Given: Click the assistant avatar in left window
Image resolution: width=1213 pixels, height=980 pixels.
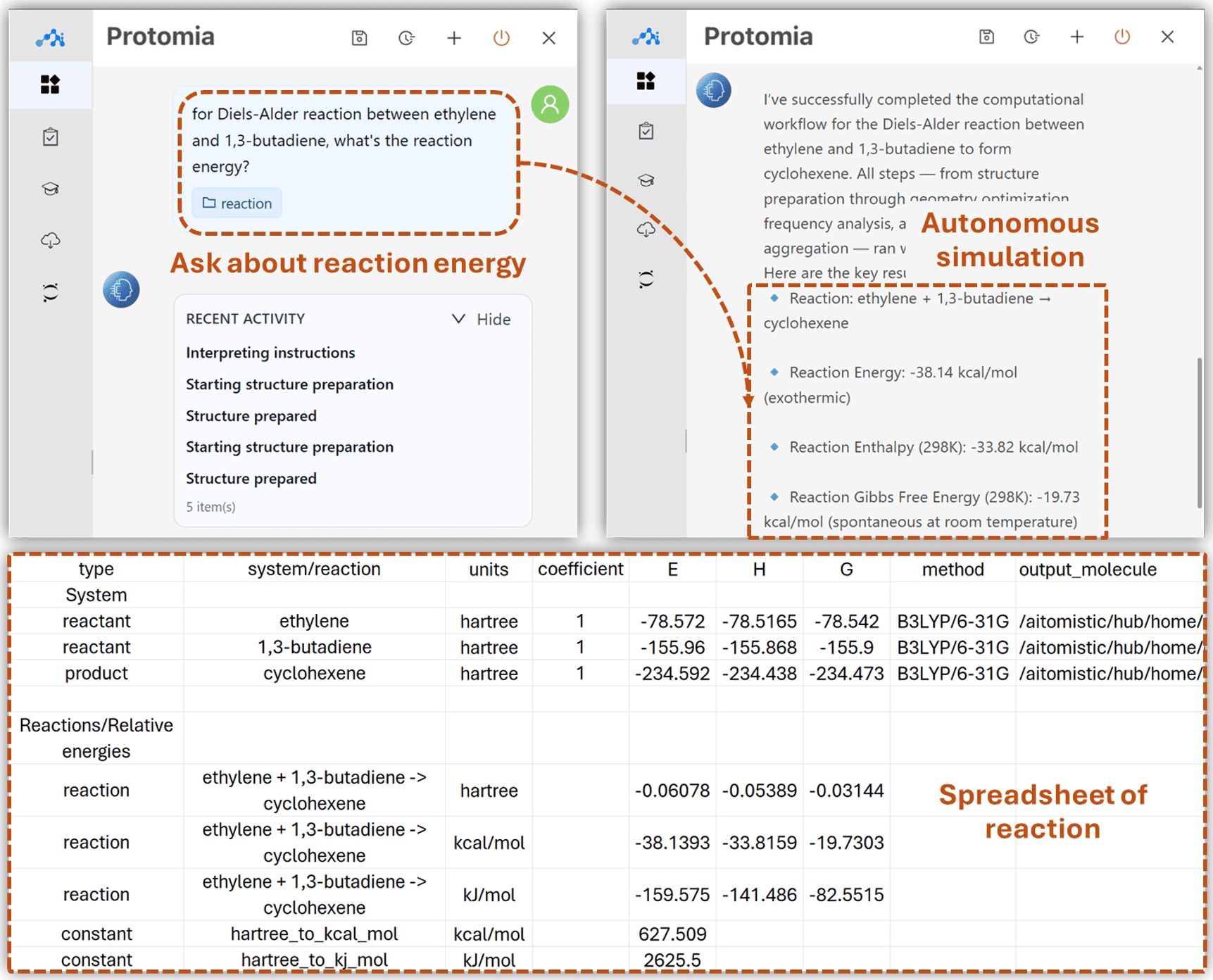Looking at the screenshot, I should (x=121, y=289).
